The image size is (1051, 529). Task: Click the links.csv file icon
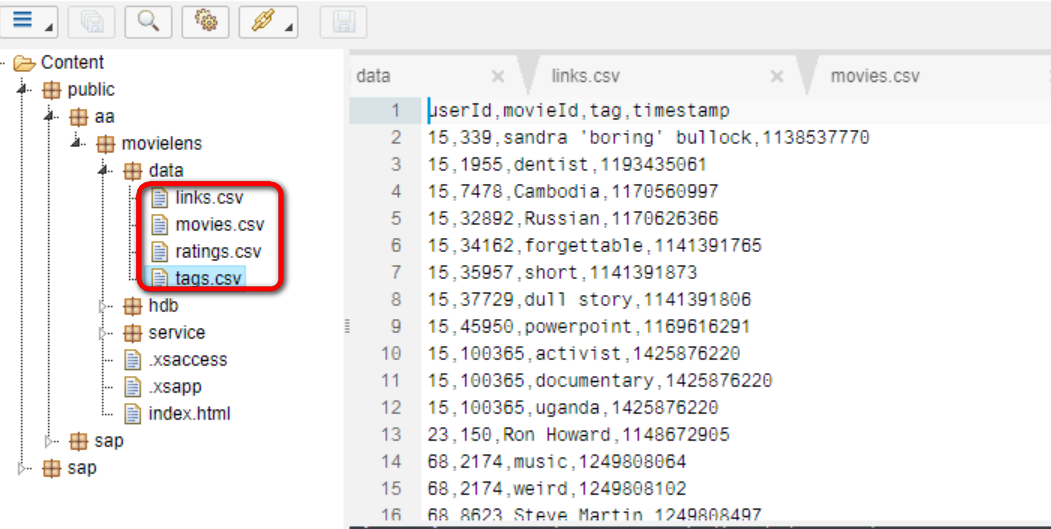159,198
